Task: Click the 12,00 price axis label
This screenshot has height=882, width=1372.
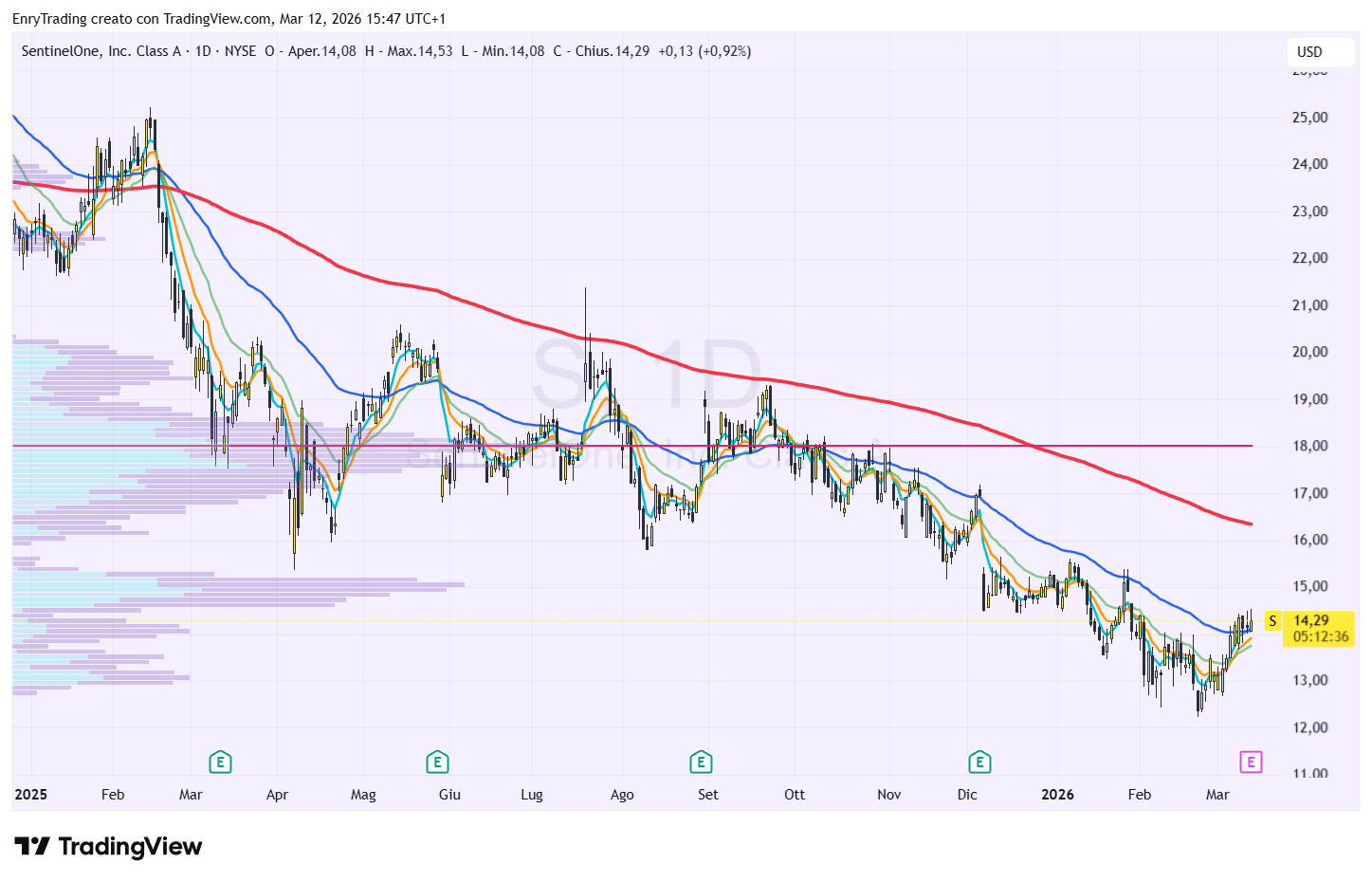Action: pos(1310,727)
